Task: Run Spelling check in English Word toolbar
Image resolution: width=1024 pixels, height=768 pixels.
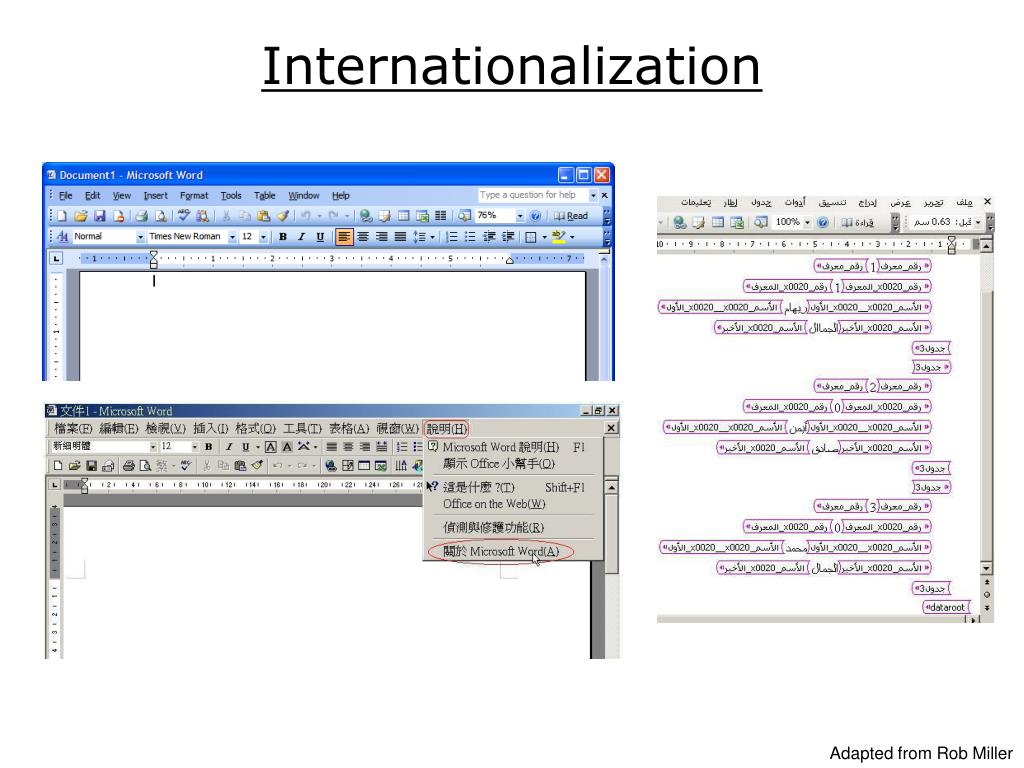Action: (x=184, y=215)
